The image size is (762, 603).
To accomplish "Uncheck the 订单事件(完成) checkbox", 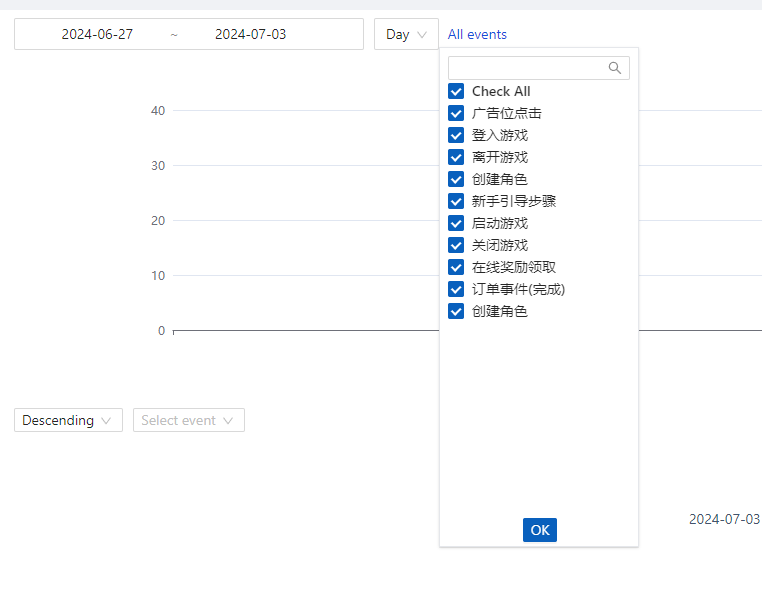I will pyautogui.click(x=456, y=289).
